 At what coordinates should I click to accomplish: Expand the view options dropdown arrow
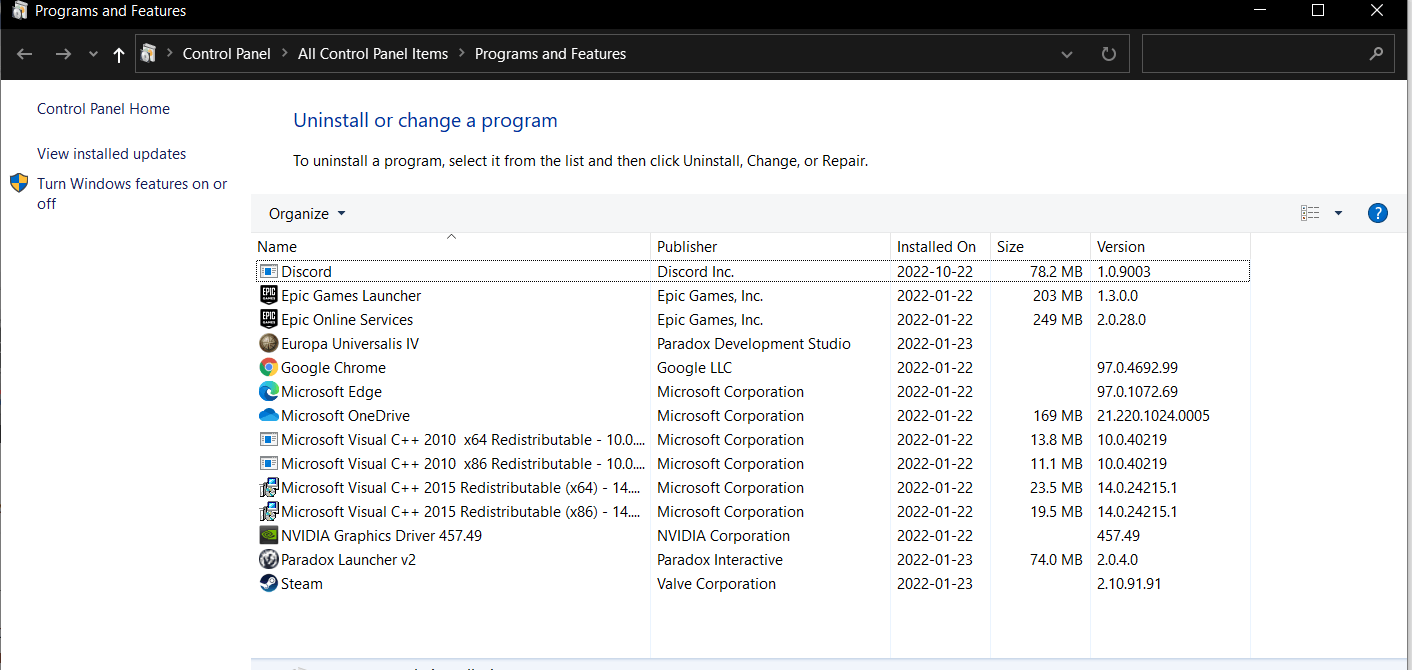(x=1338, y=213)
